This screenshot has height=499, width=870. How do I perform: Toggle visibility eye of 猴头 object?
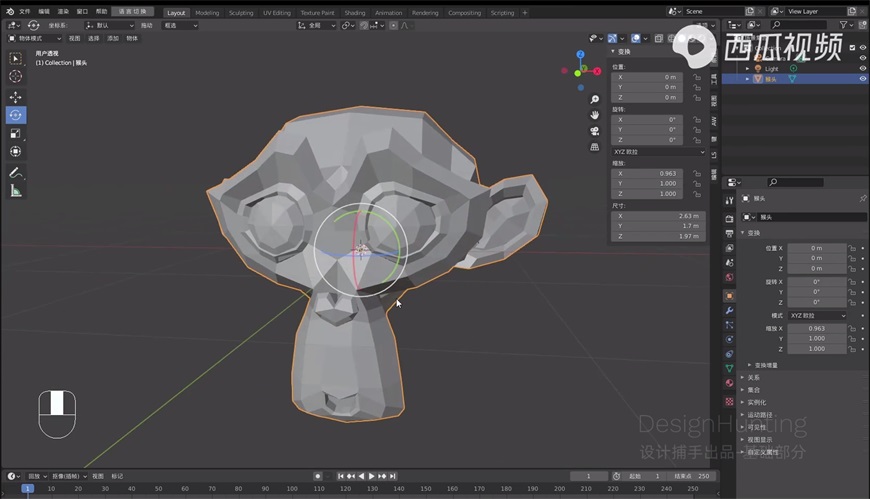863,79
